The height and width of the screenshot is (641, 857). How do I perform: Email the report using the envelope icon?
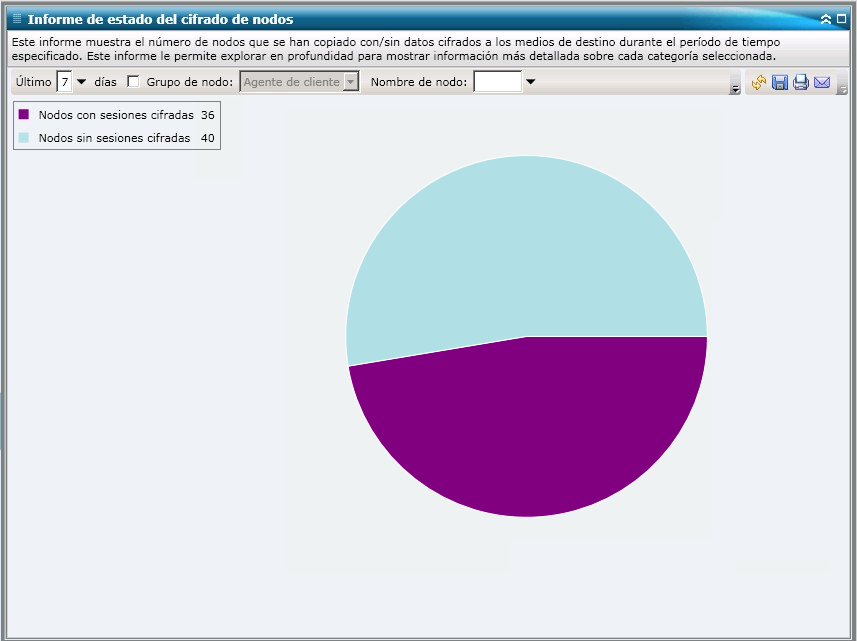click(822, 83)
